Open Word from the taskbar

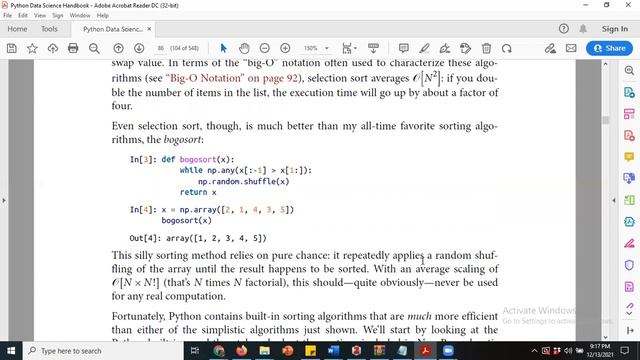pos(333,351)
